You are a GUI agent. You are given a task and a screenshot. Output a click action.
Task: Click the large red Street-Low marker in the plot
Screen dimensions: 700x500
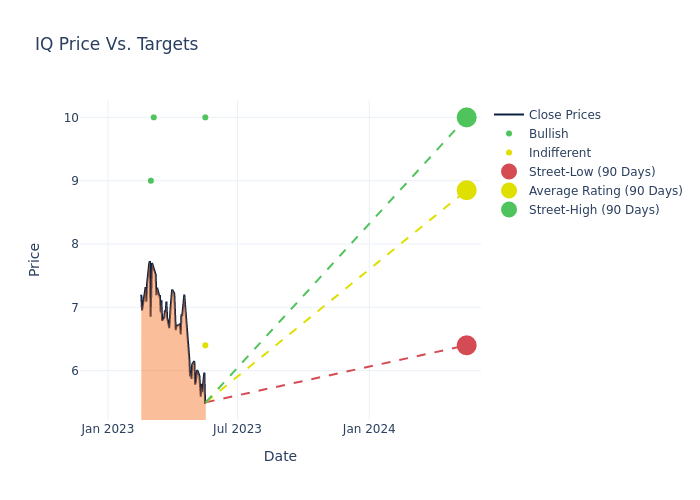(466, 345)
